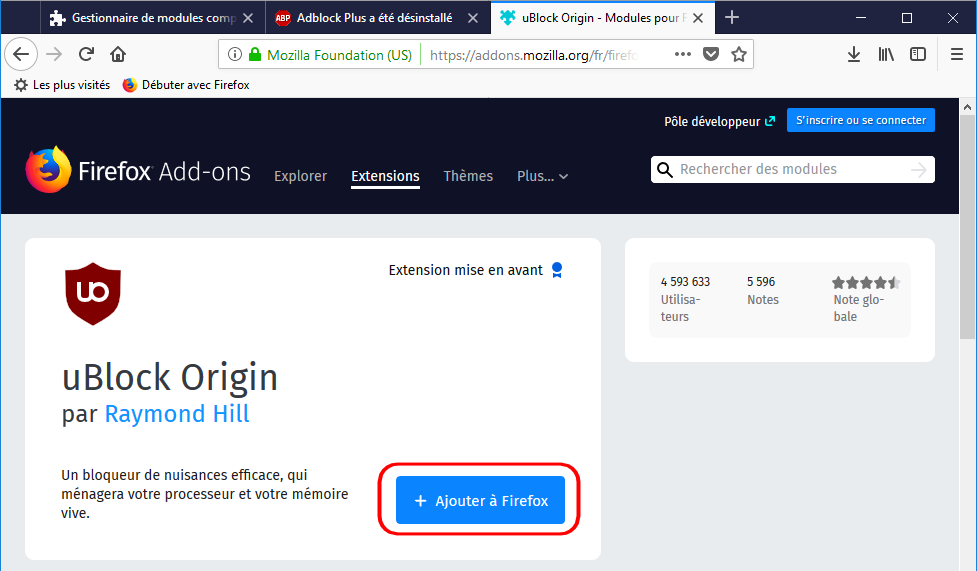Click the Extension mise en avant label
This screenshot has width=977, height=571.
(465, 270)
